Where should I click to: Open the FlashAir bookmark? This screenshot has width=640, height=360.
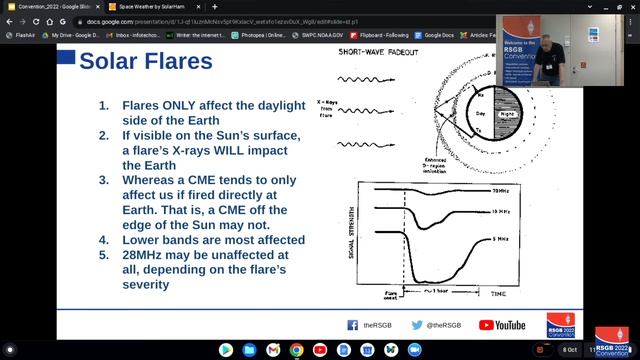[x=20, y=36]
